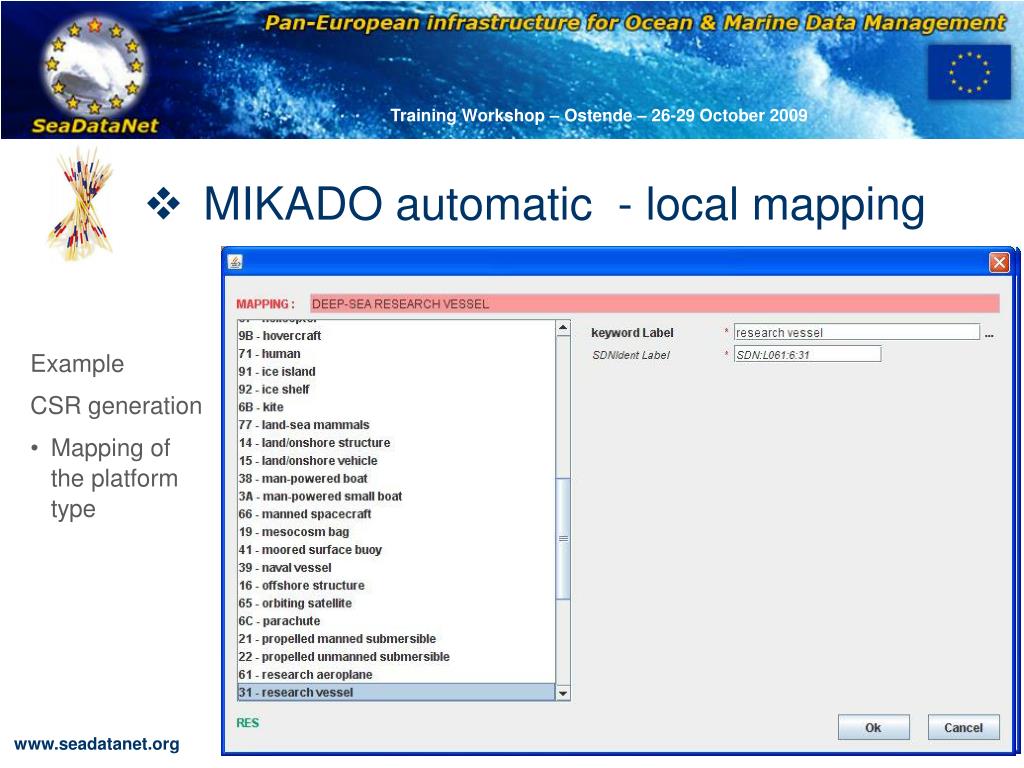Click the Cancel button
The height and width of the screenshot is (768, 1024).
point(963,728)
